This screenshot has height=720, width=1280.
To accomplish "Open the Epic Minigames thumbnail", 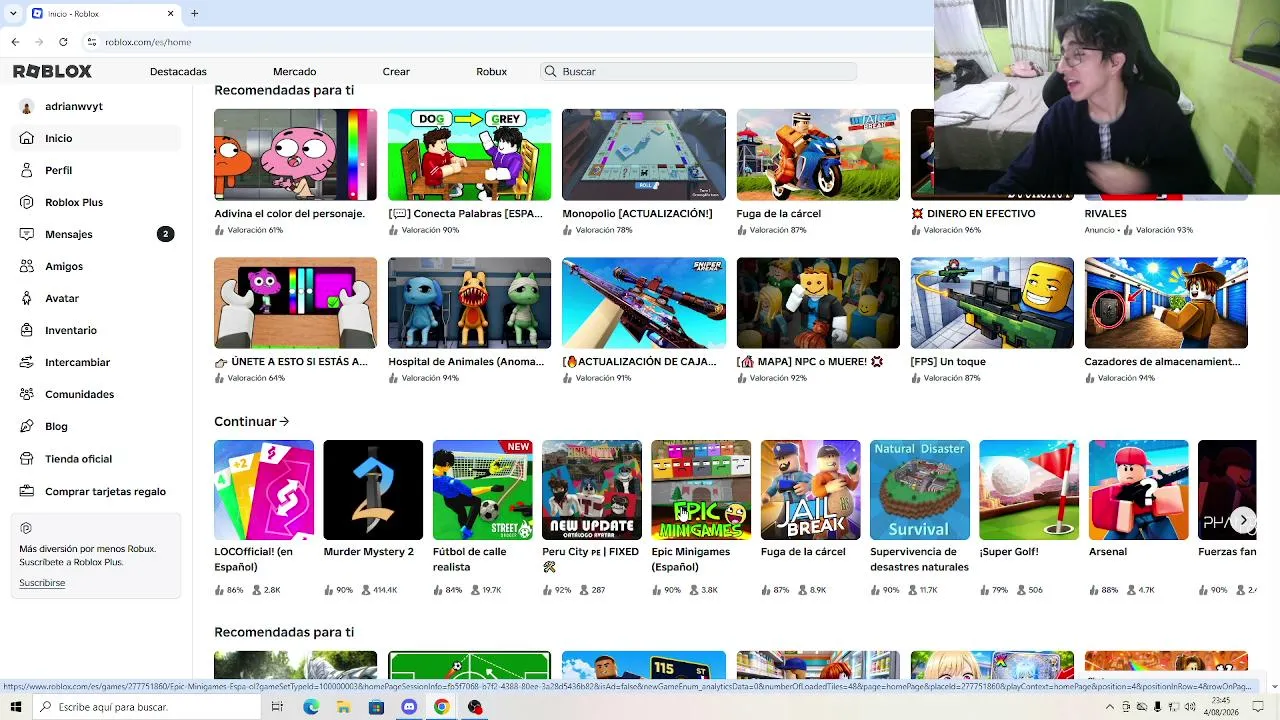I will [701, 490].
